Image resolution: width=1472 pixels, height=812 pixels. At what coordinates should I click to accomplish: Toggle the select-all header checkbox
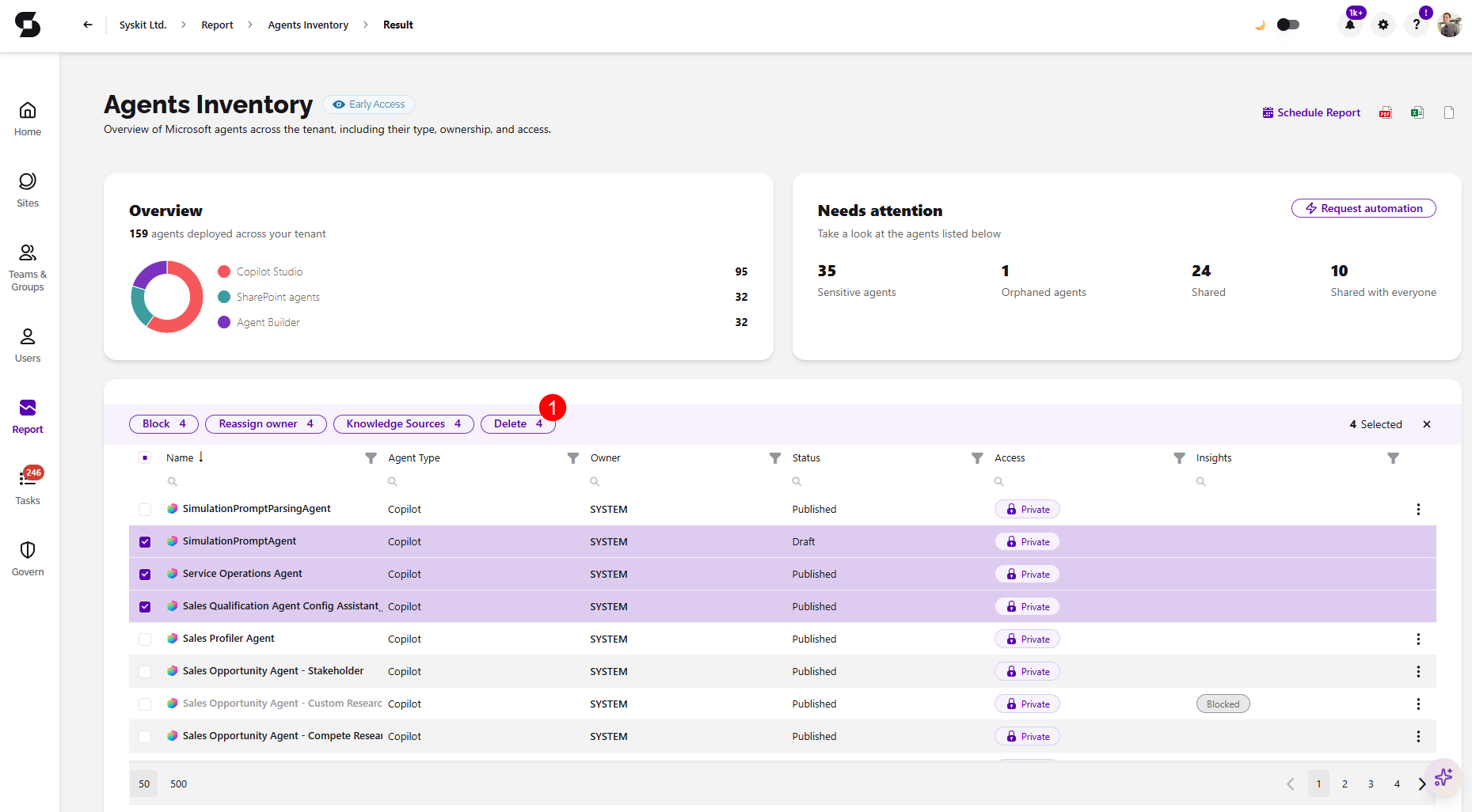(x=145, y=457)
